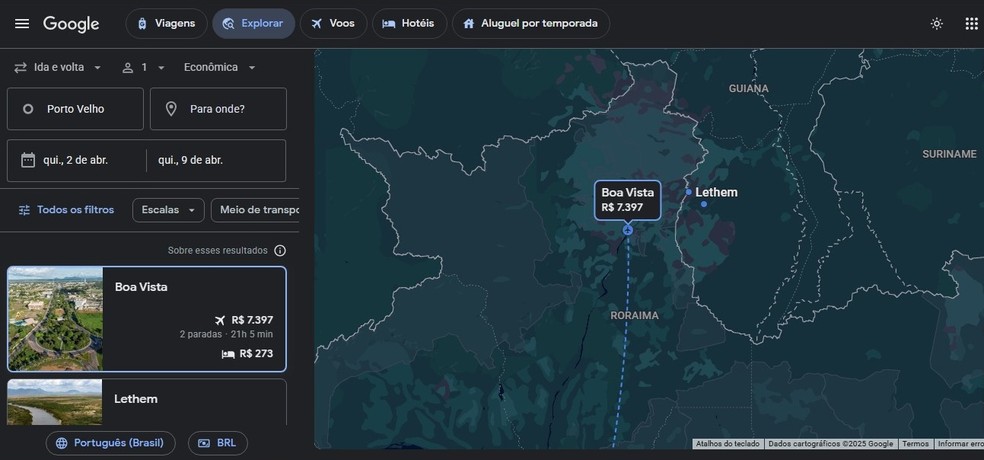
Task: Open the Google main menu hamburger icon
Action: point(22,23)
